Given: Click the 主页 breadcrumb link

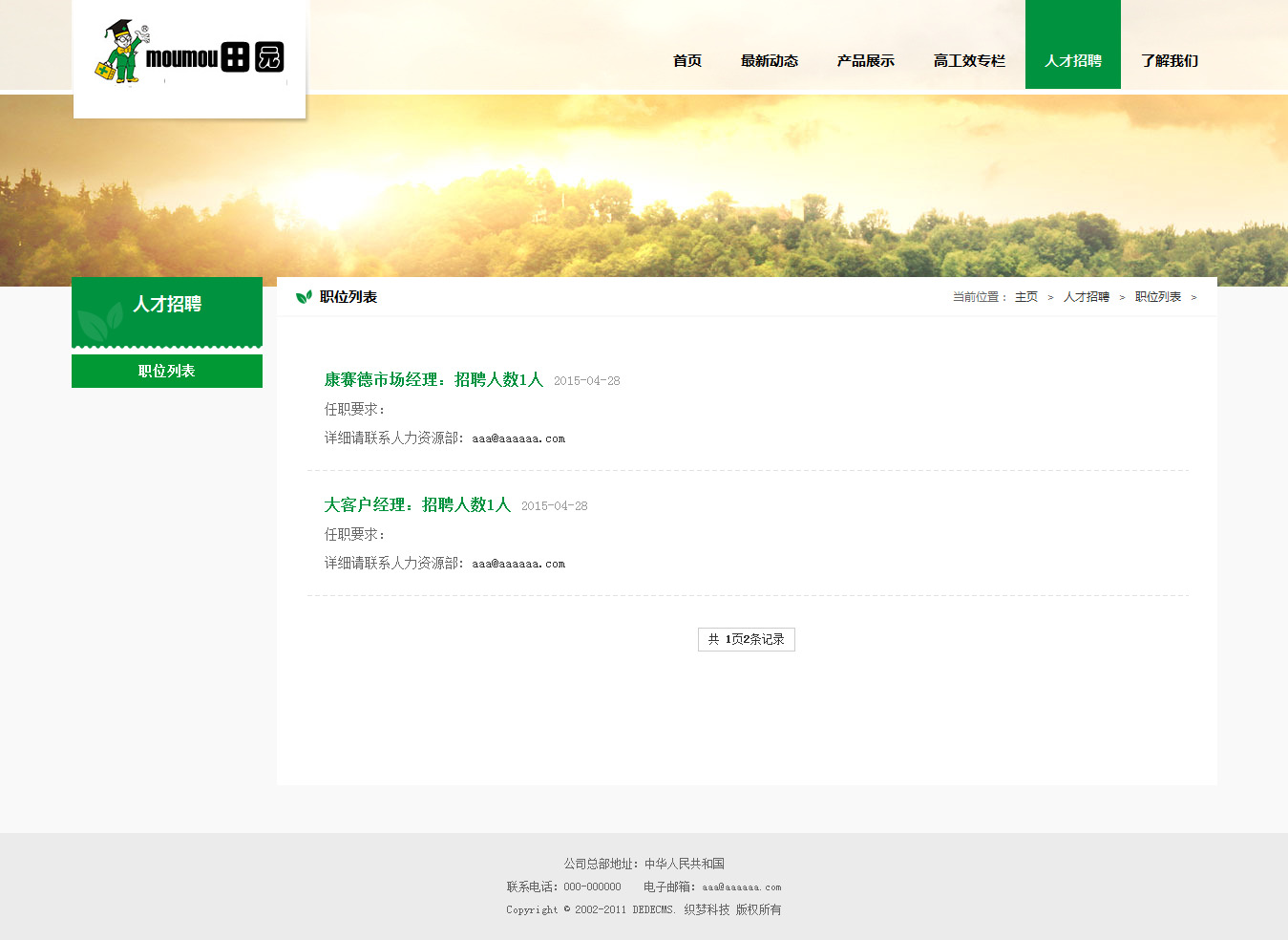Looking at the screenshot, I should [x=1026, y=297].
